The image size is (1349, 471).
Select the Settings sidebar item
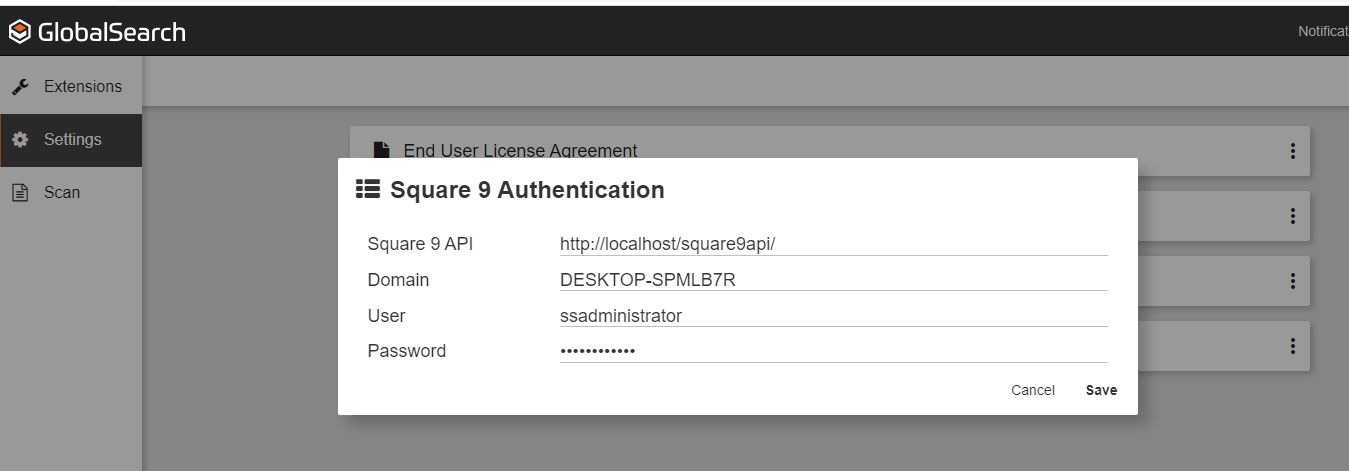point(72,140)
